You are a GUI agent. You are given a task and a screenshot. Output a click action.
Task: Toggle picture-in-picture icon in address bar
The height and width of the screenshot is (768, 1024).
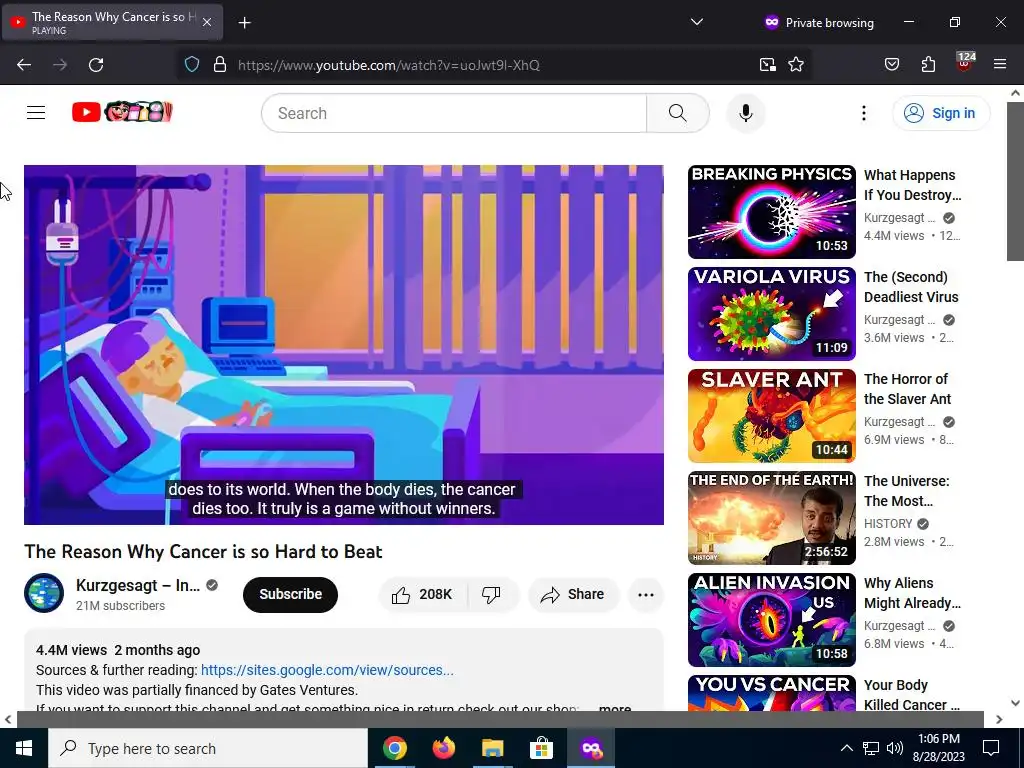(x=767, y=65)
